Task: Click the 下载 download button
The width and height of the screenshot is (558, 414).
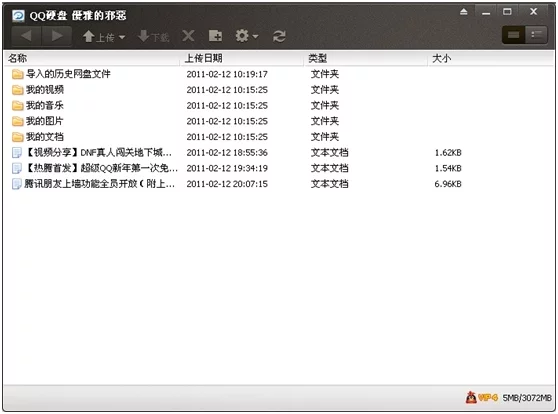Action: coord(153,36)
